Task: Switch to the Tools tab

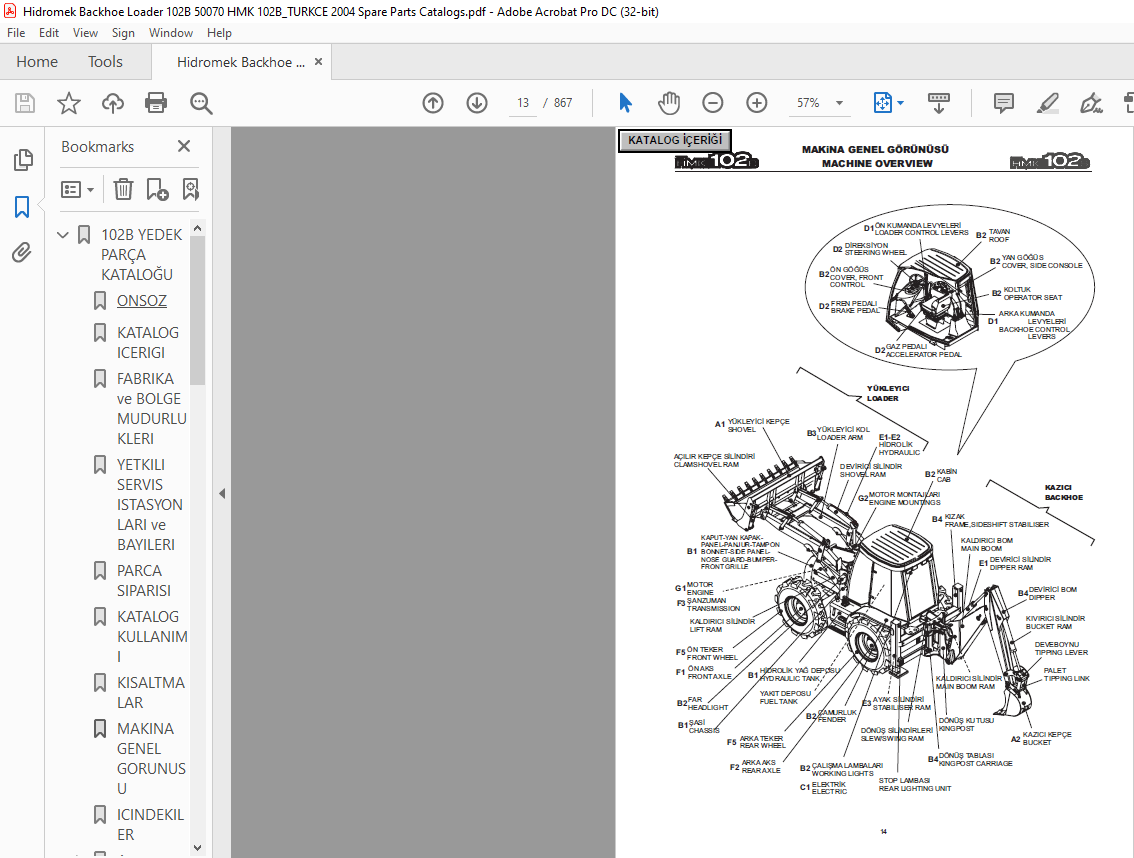Action: tap(106, 62)
